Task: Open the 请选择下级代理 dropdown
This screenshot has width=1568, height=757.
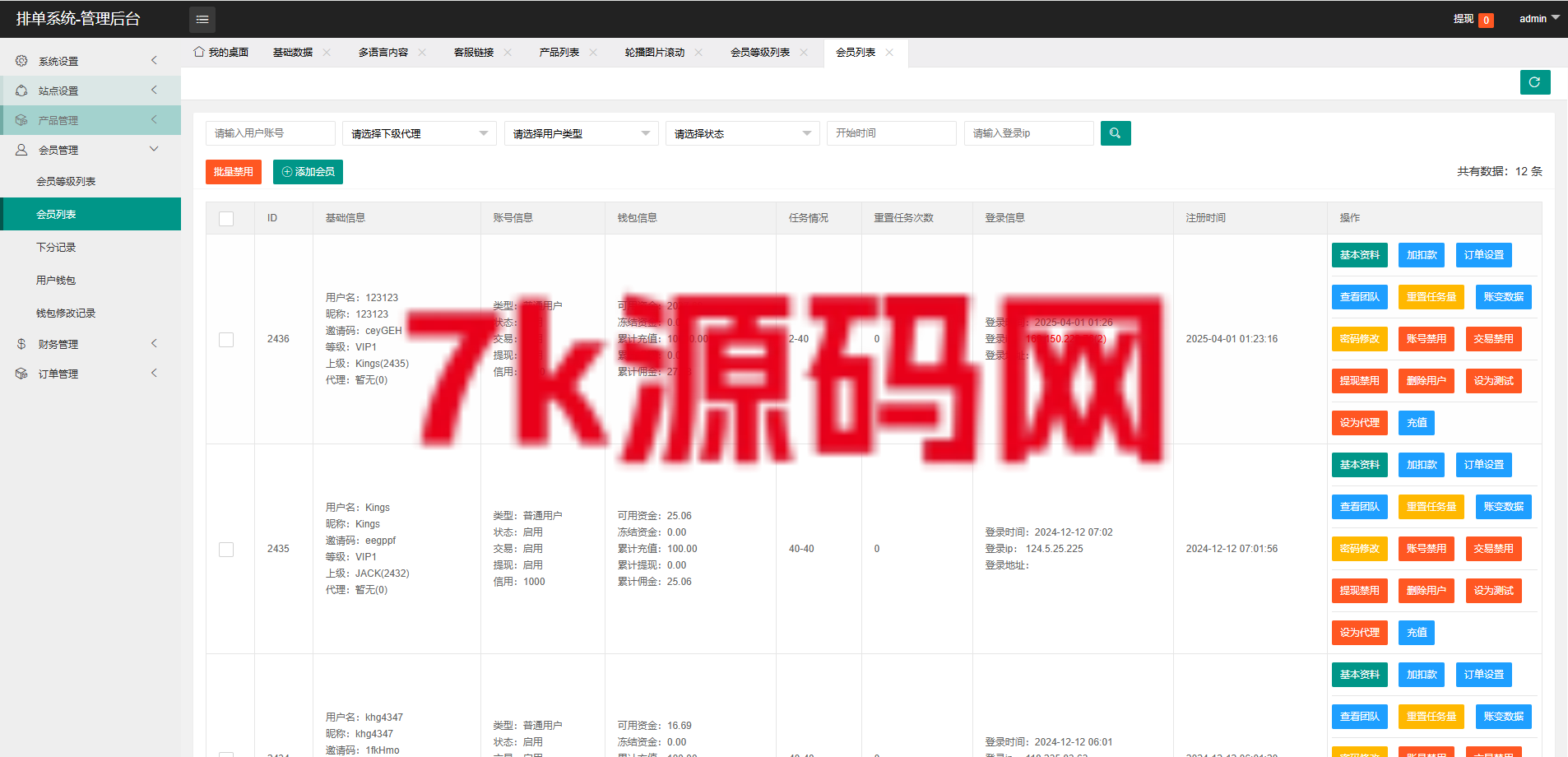Action: [420, 133]
